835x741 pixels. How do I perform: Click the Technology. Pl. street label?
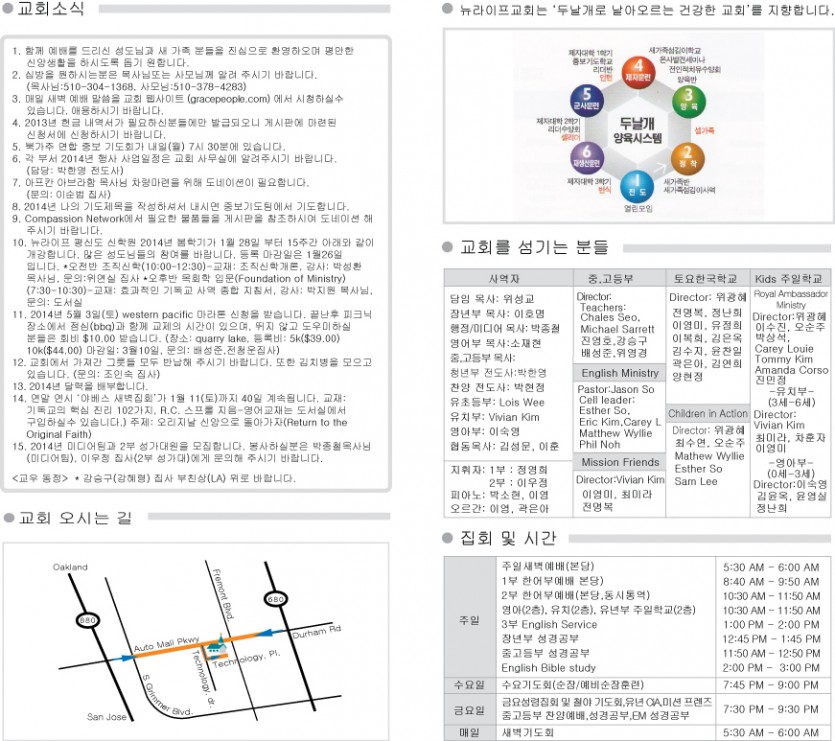pos(246,659)
